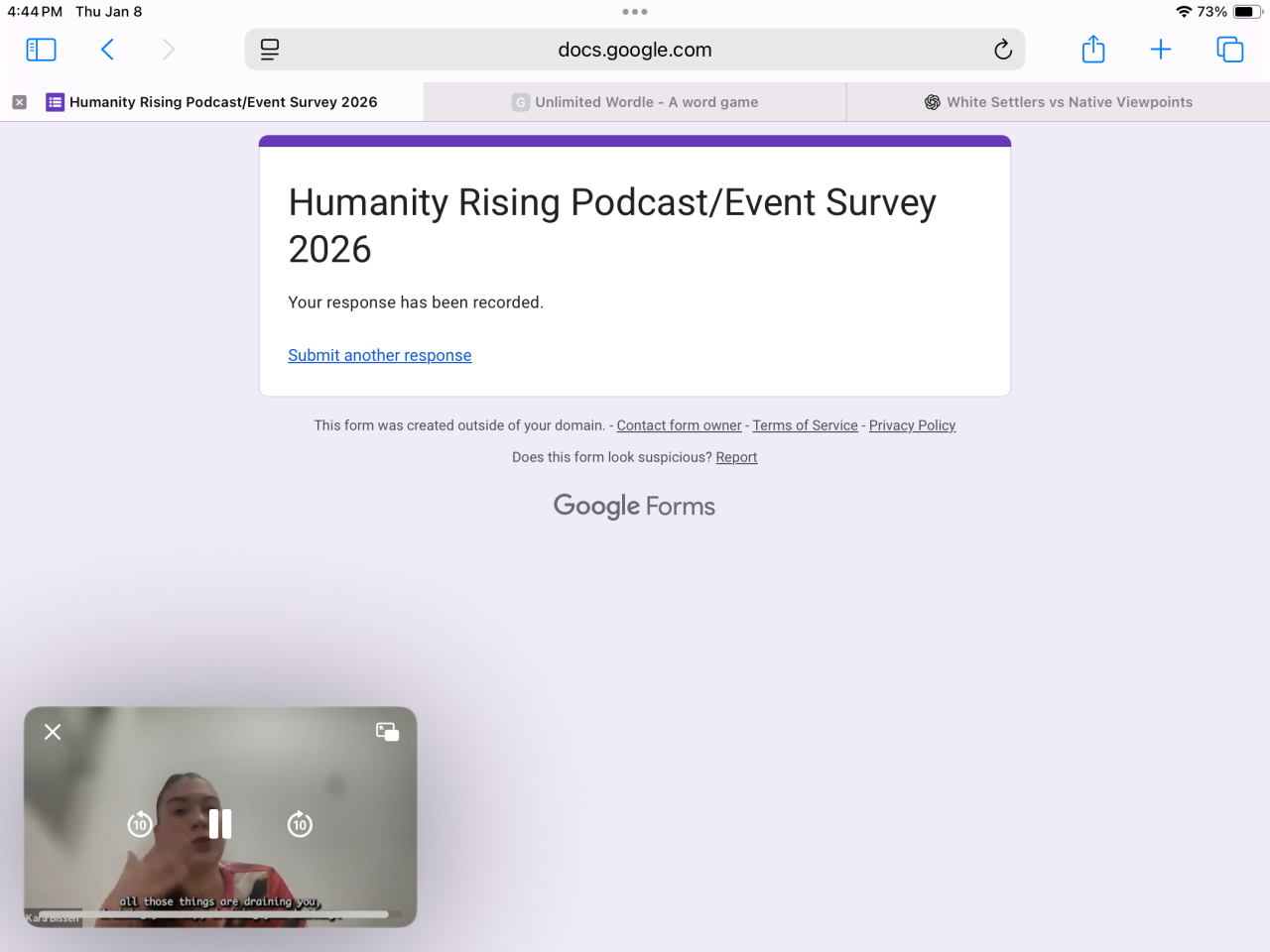Switch to White Settlers vs Native Viewpoints tab

click(1058, 102)
